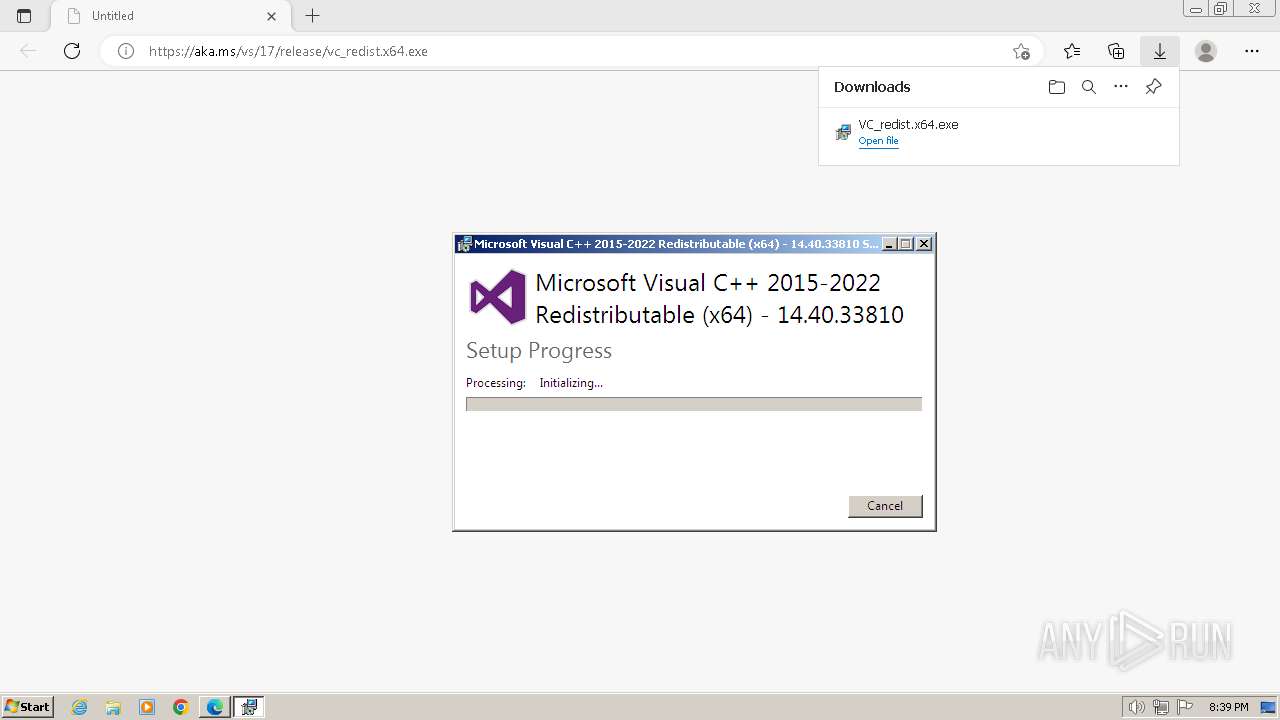Image resolution: width=1280 pixels, height=720 pixels.
Task: Open Windows Media Player from taskbar
Action: coord(147,707)
